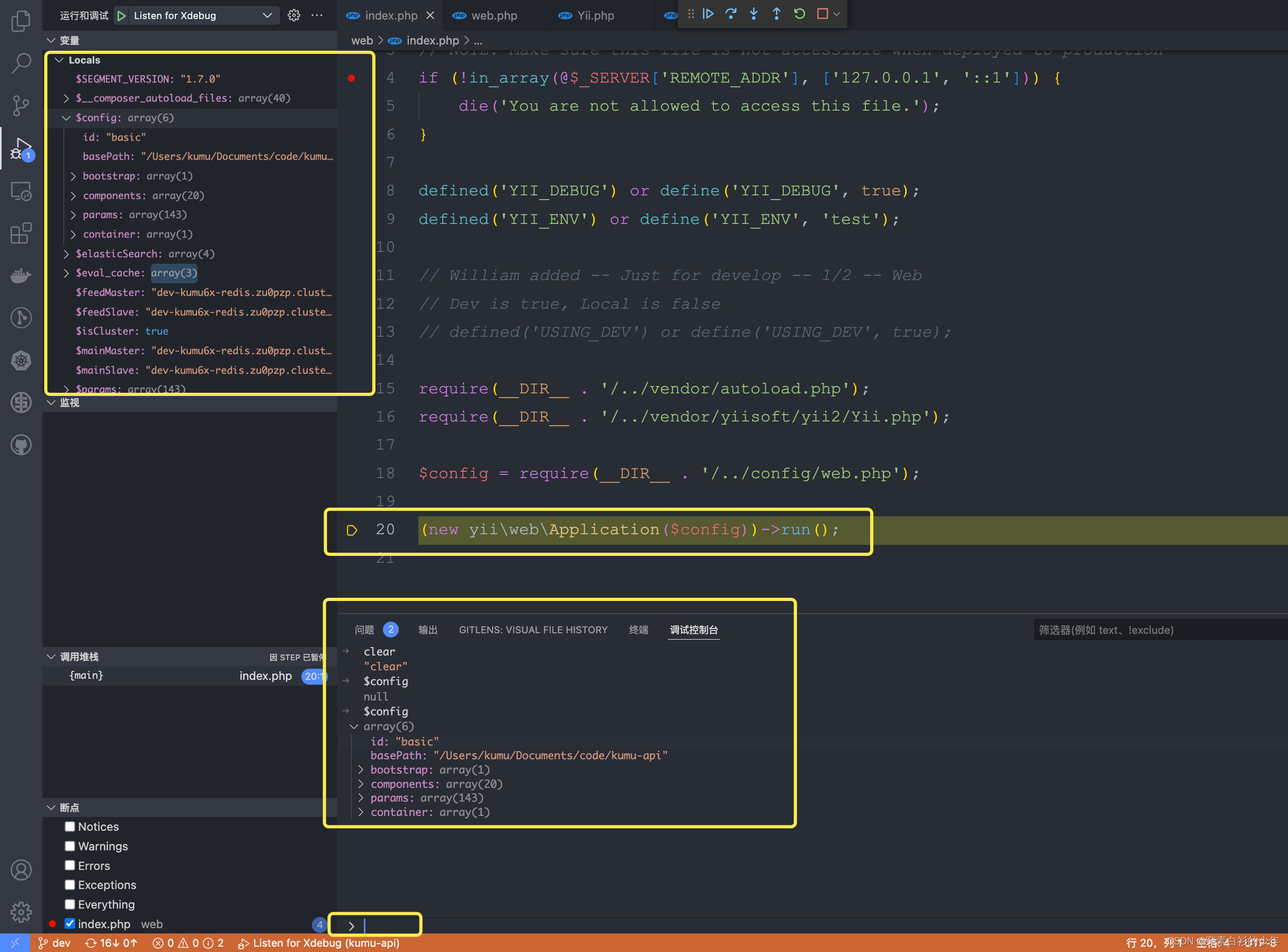
Task: Click Step Over in debug toolbar
Action: click(x=731, y=14)
